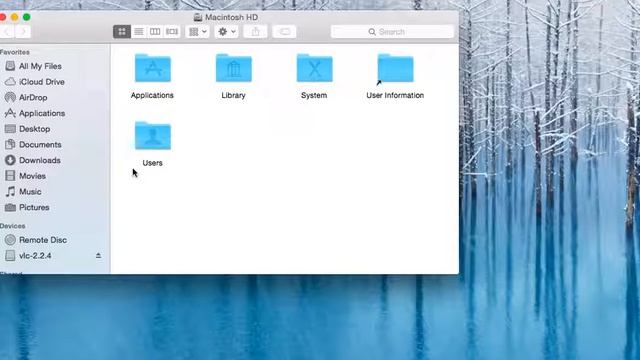640x360 pixels.
Task: Open the item arrangement dropdown
Action: click(198, 32)
